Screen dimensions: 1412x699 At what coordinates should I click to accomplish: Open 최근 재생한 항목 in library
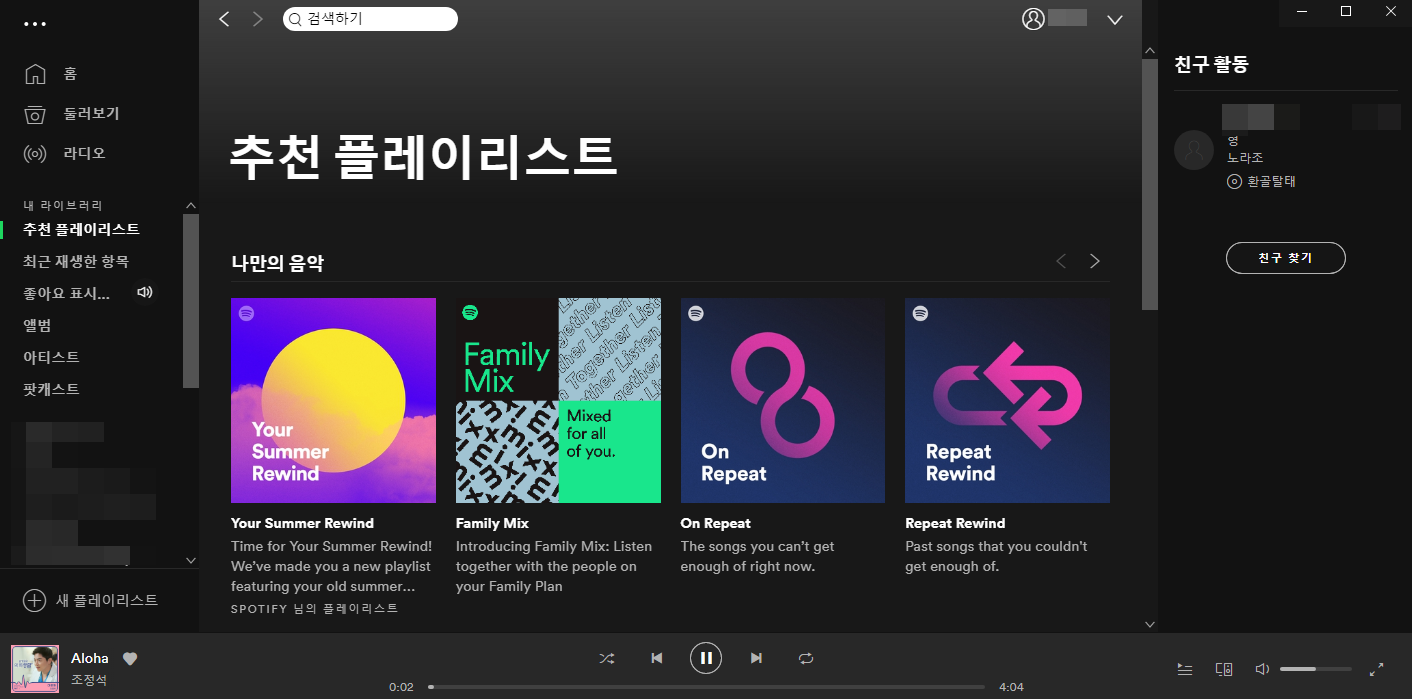coord(76,261)
